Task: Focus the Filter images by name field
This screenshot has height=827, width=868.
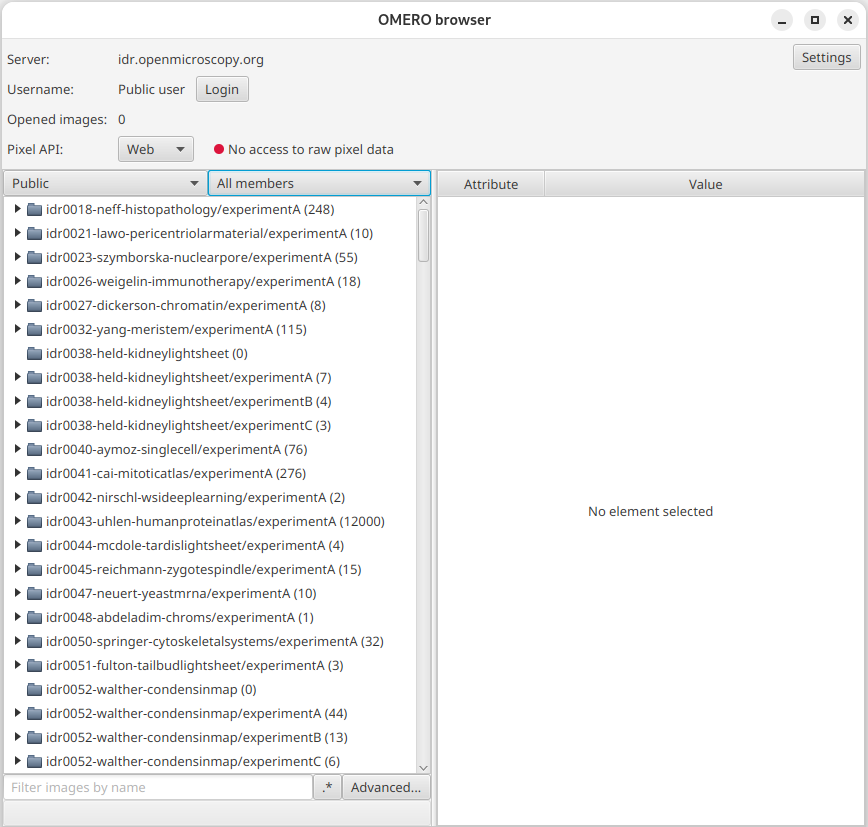Action: coord(158,787)
